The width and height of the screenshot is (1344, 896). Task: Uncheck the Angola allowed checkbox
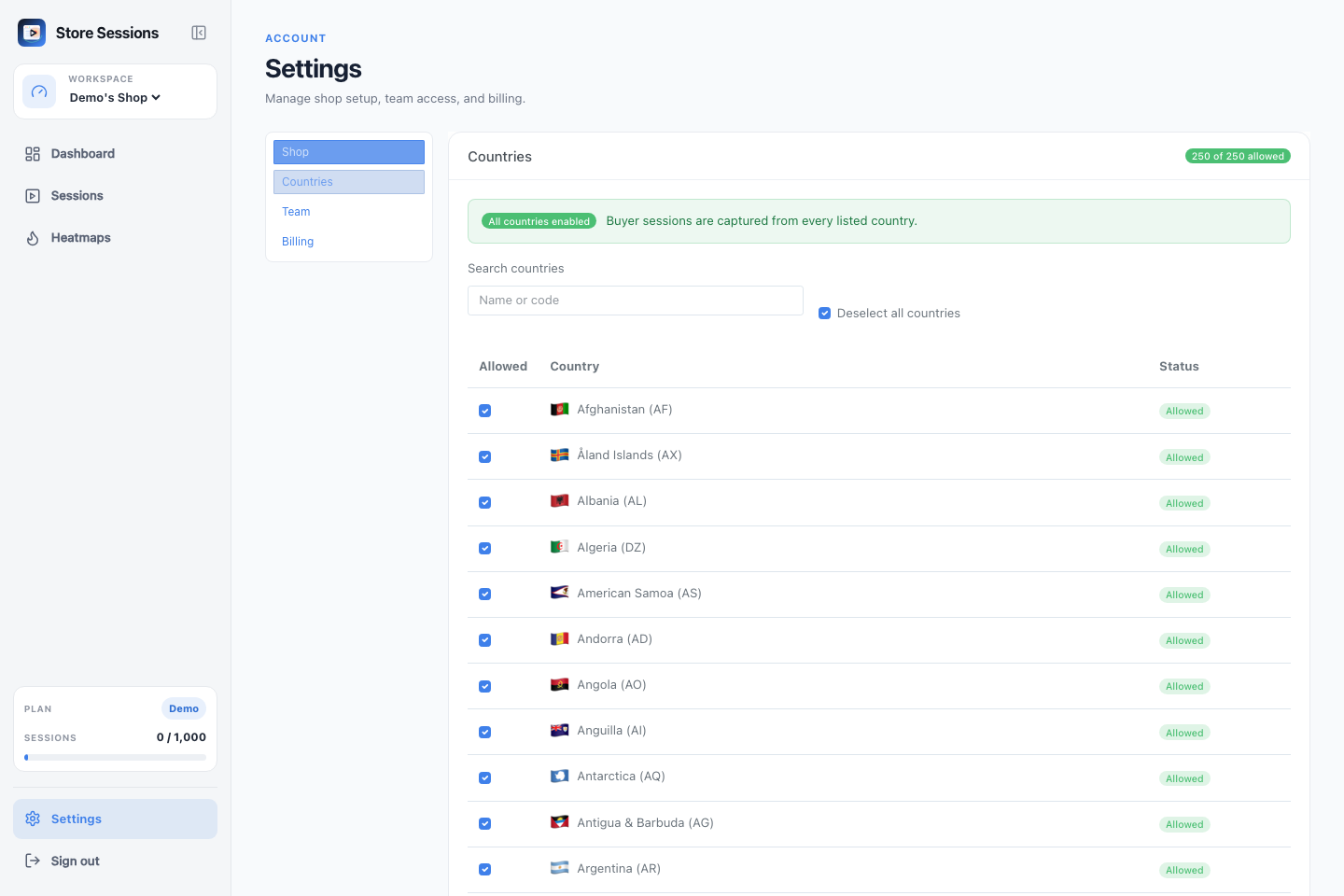coord(485,686)
